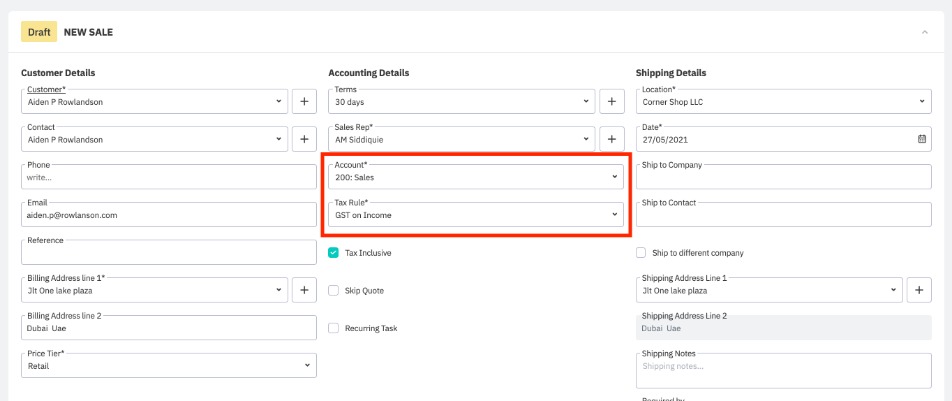The height and width of the screenshot is (401, 952).
Task: Click the Ship to Company field
Action: point(782,177)
